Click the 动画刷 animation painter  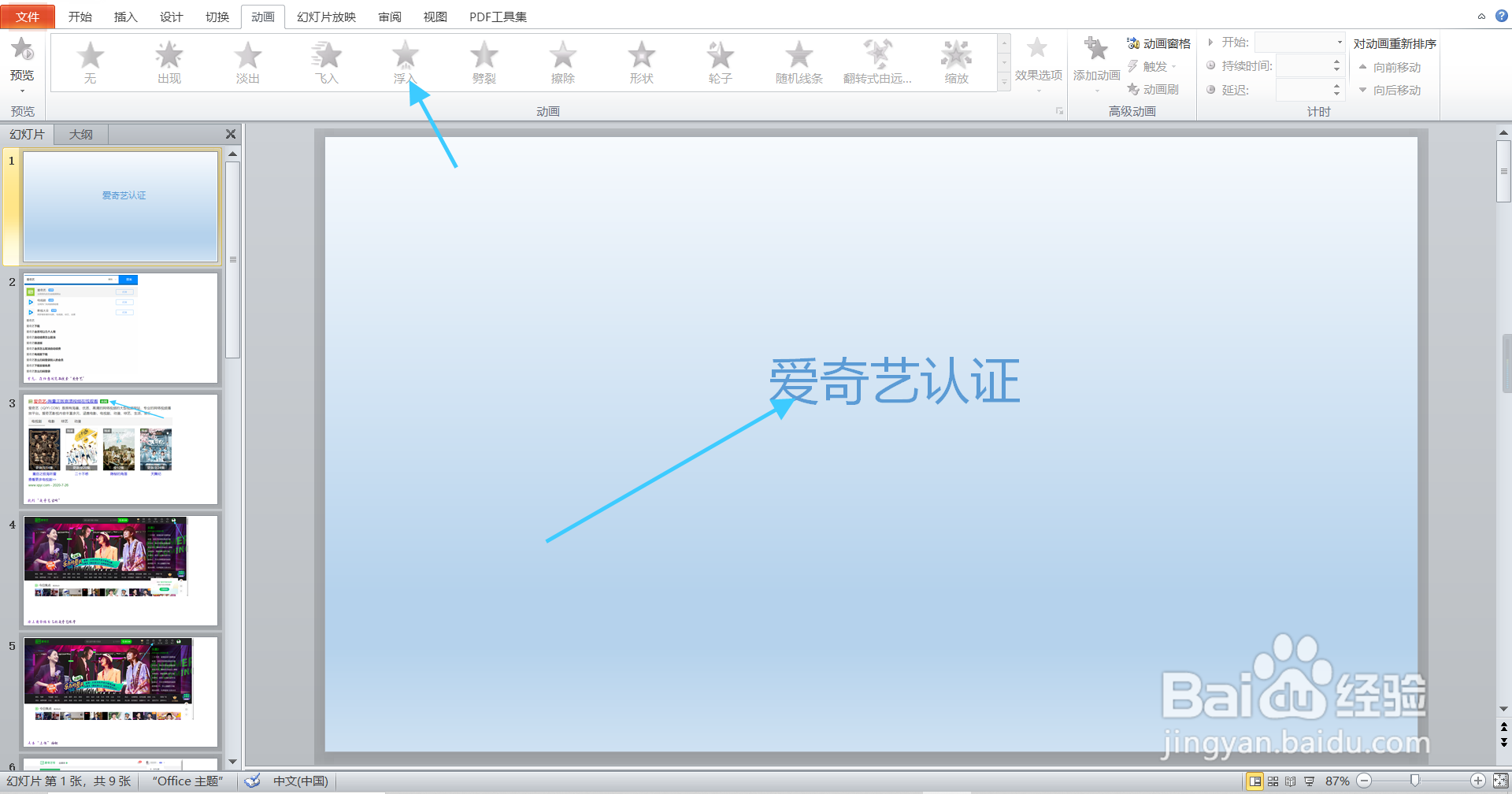coord(1153,90)
